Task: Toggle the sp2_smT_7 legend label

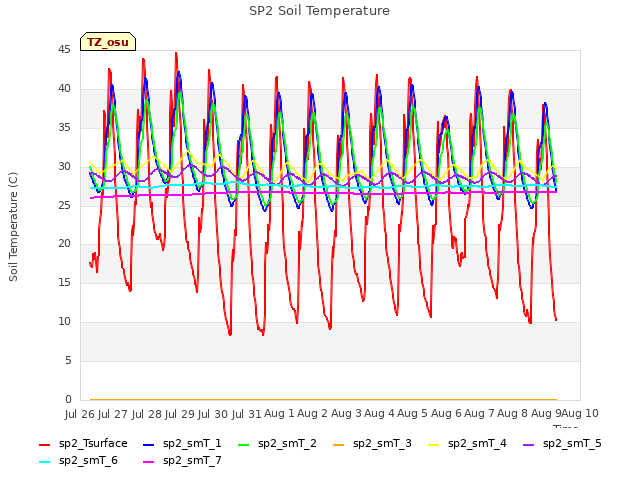Action: pyautogui.click(x=192, y=461)
